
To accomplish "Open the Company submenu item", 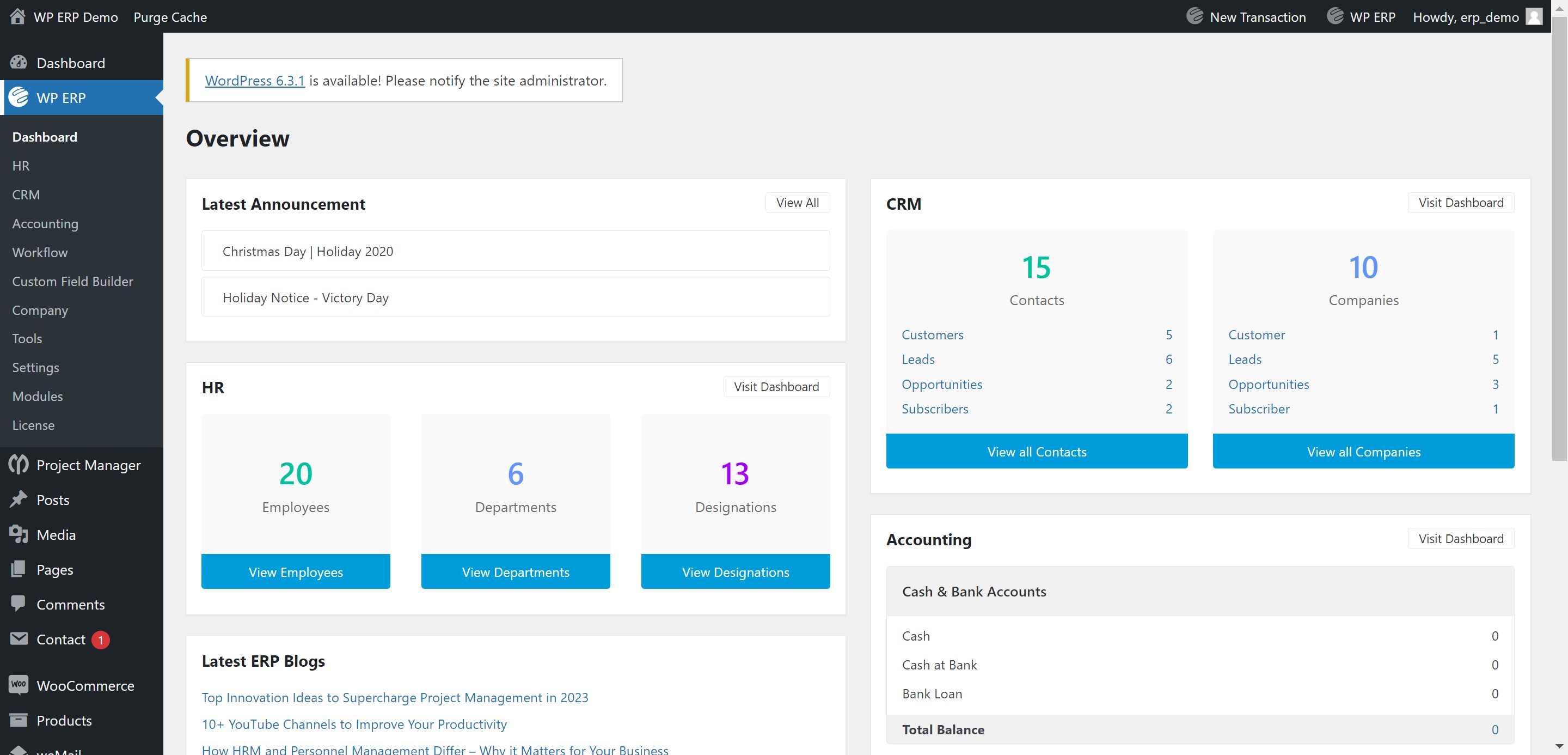I will click(x=40, y=310).
